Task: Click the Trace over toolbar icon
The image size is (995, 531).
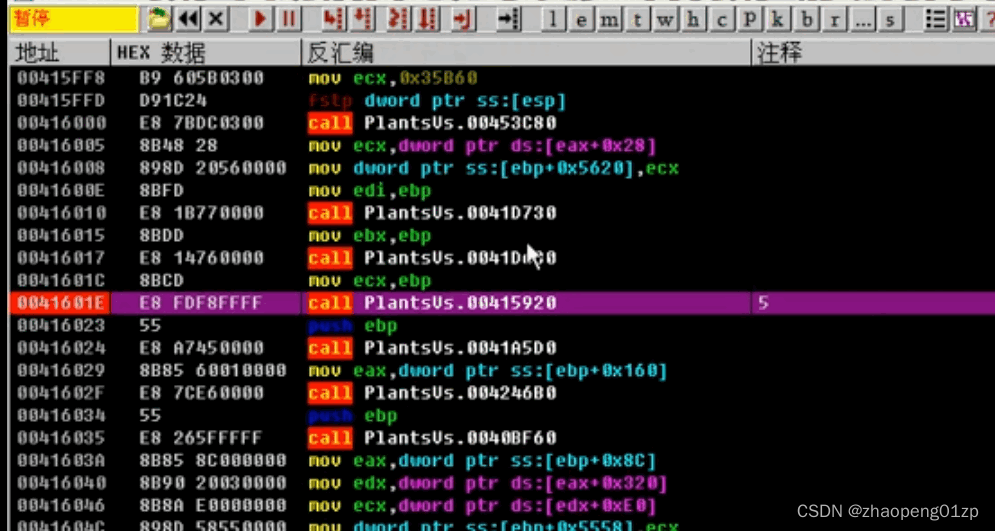Action: [x=429, y=20]
